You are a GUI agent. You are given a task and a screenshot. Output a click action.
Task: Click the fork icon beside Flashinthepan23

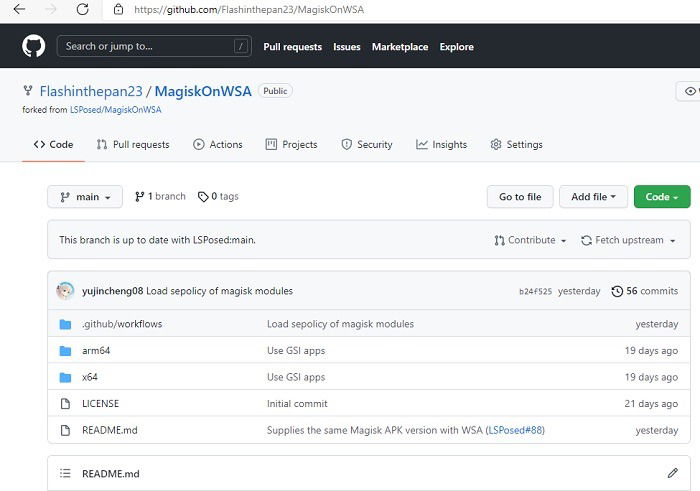click(x=28, y=91)
